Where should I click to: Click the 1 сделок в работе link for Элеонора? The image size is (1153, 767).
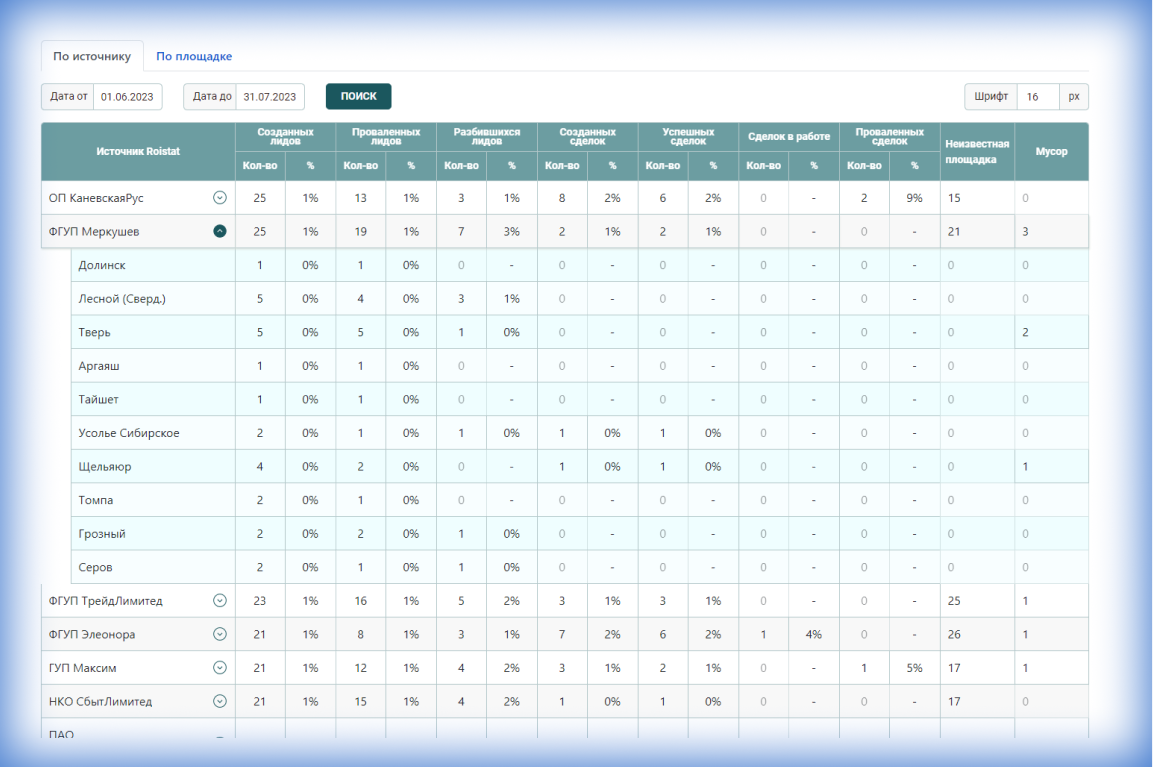(x=763, y=634)
